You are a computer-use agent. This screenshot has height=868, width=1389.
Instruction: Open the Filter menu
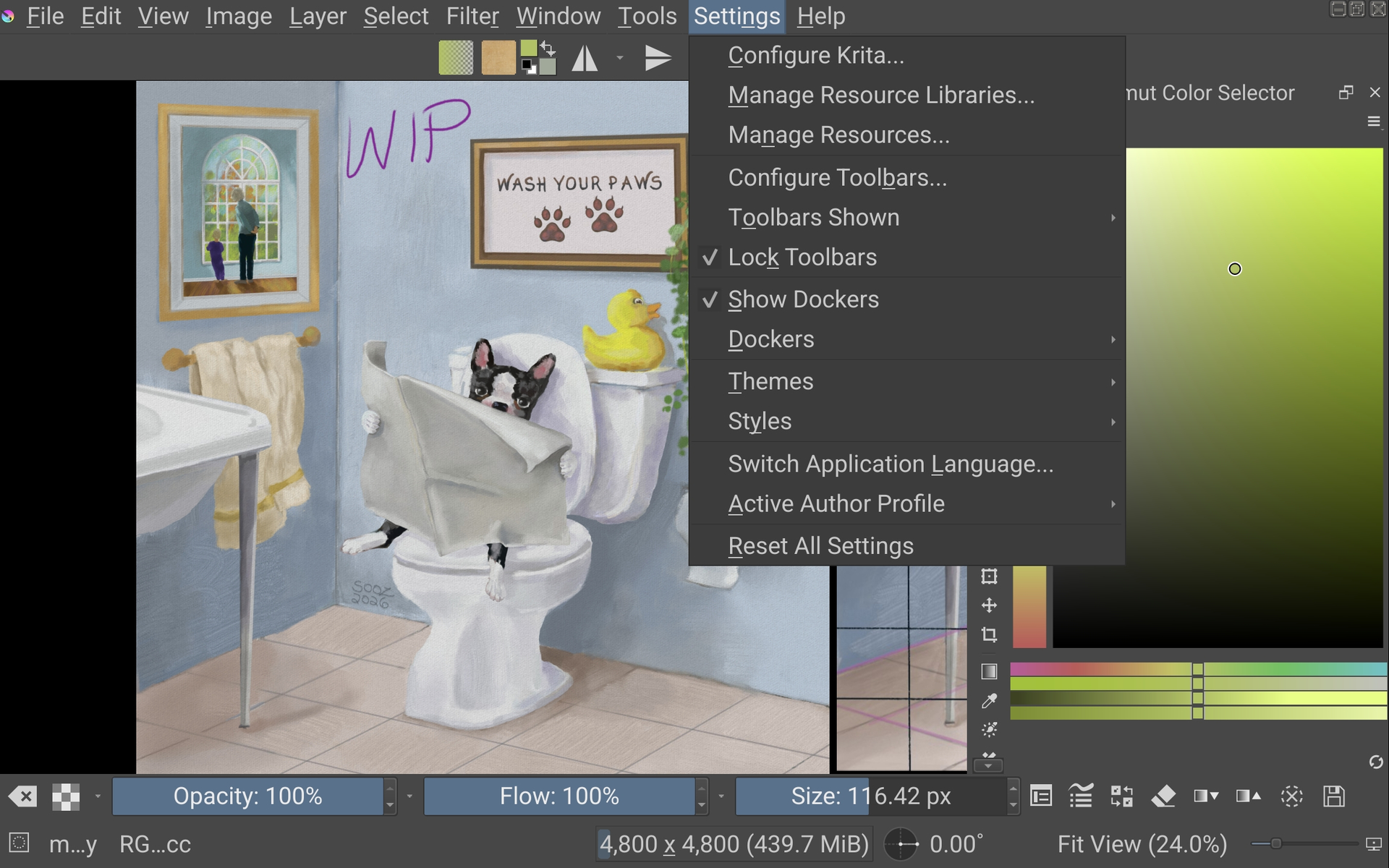472,16
